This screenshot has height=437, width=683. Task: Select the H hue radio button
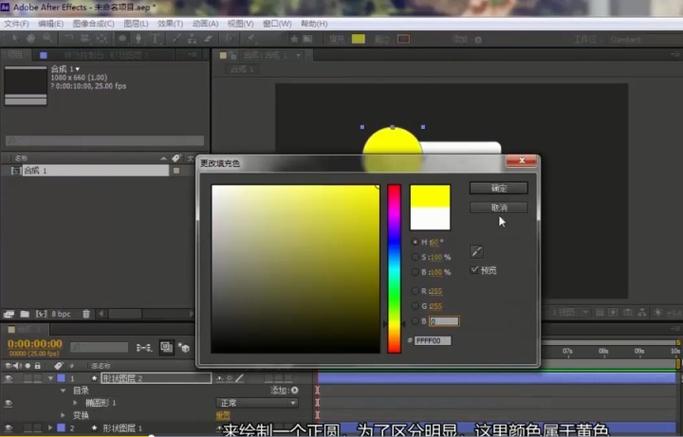point(416,242)
